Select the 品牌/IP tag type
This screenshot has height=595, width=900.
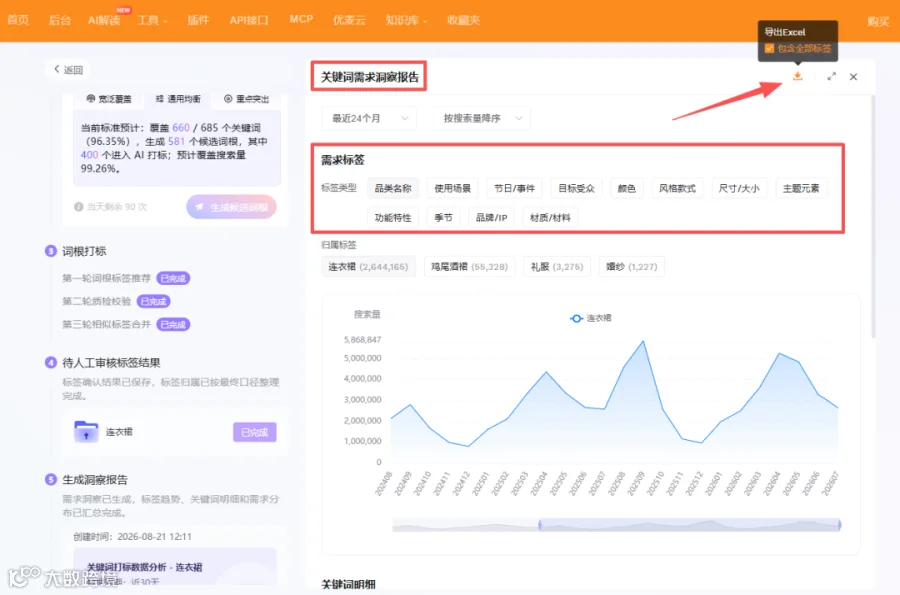pos(491,217)
